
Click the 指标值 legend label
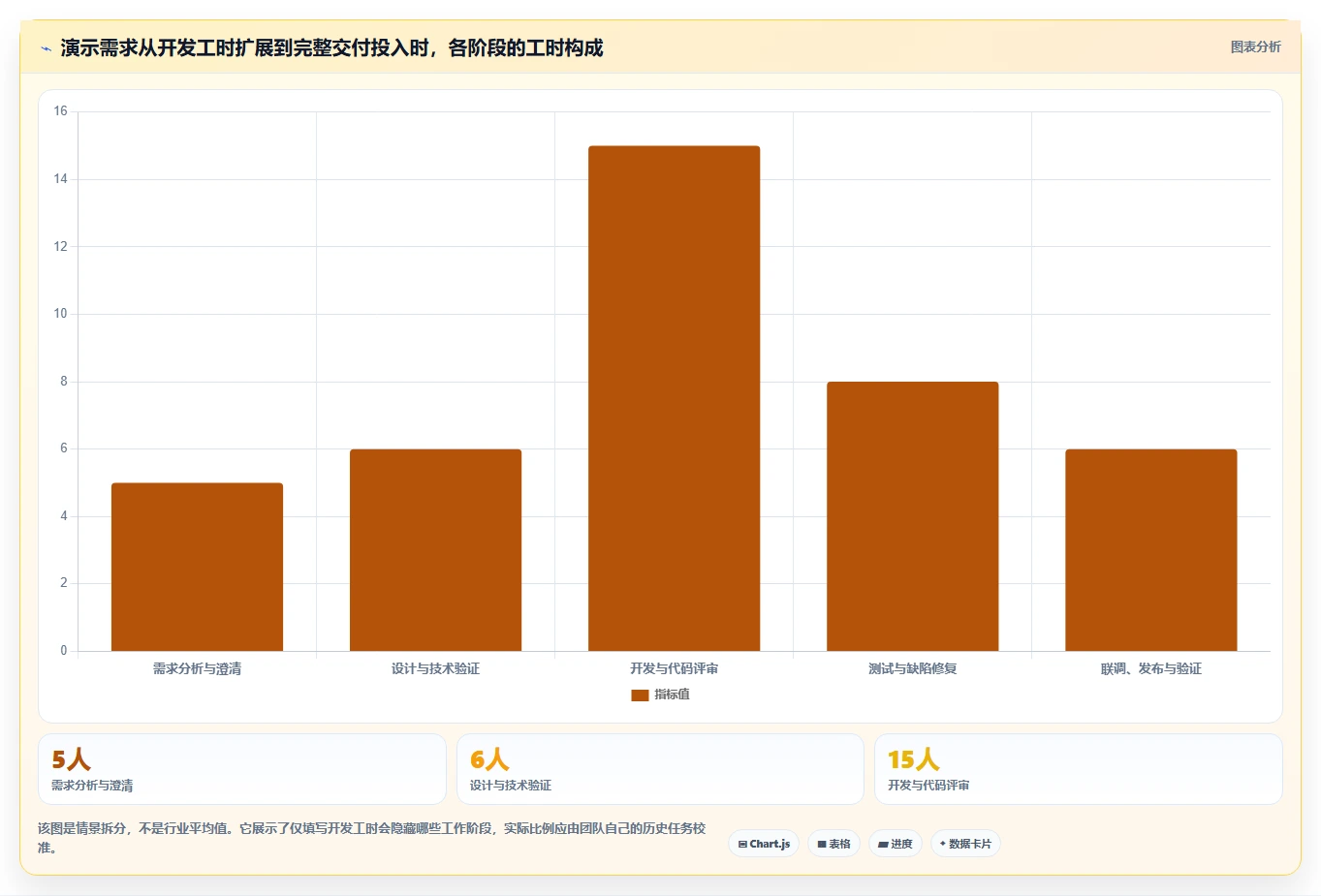[672, 695]
